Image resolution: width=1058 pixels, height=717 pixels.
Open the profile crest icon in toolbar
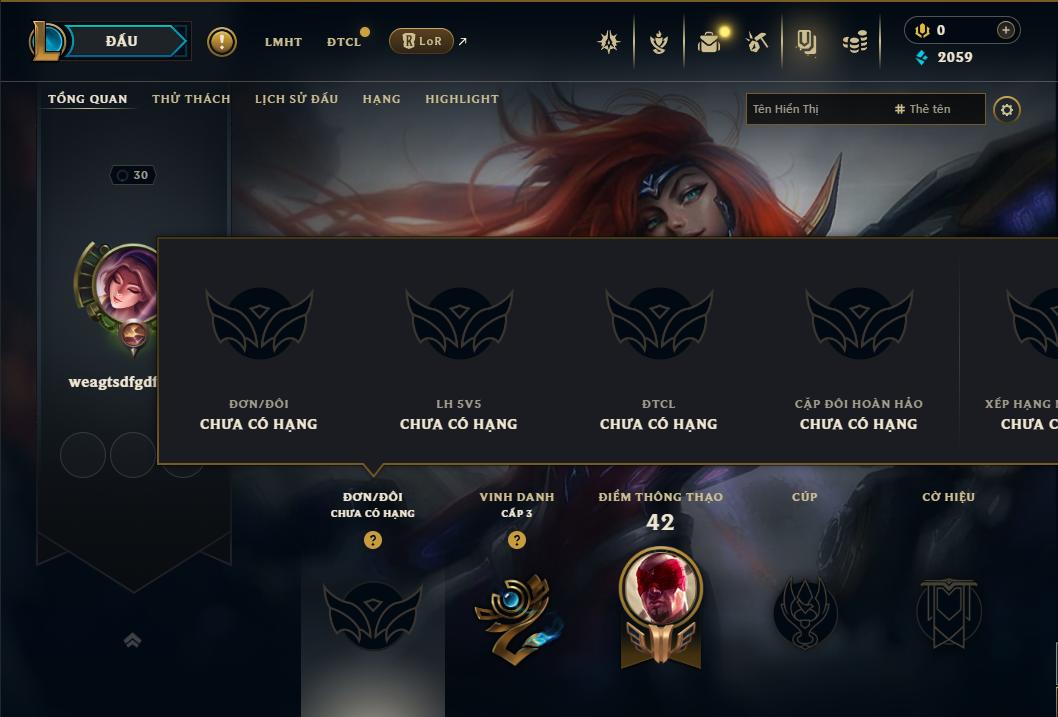coord(659,42)
